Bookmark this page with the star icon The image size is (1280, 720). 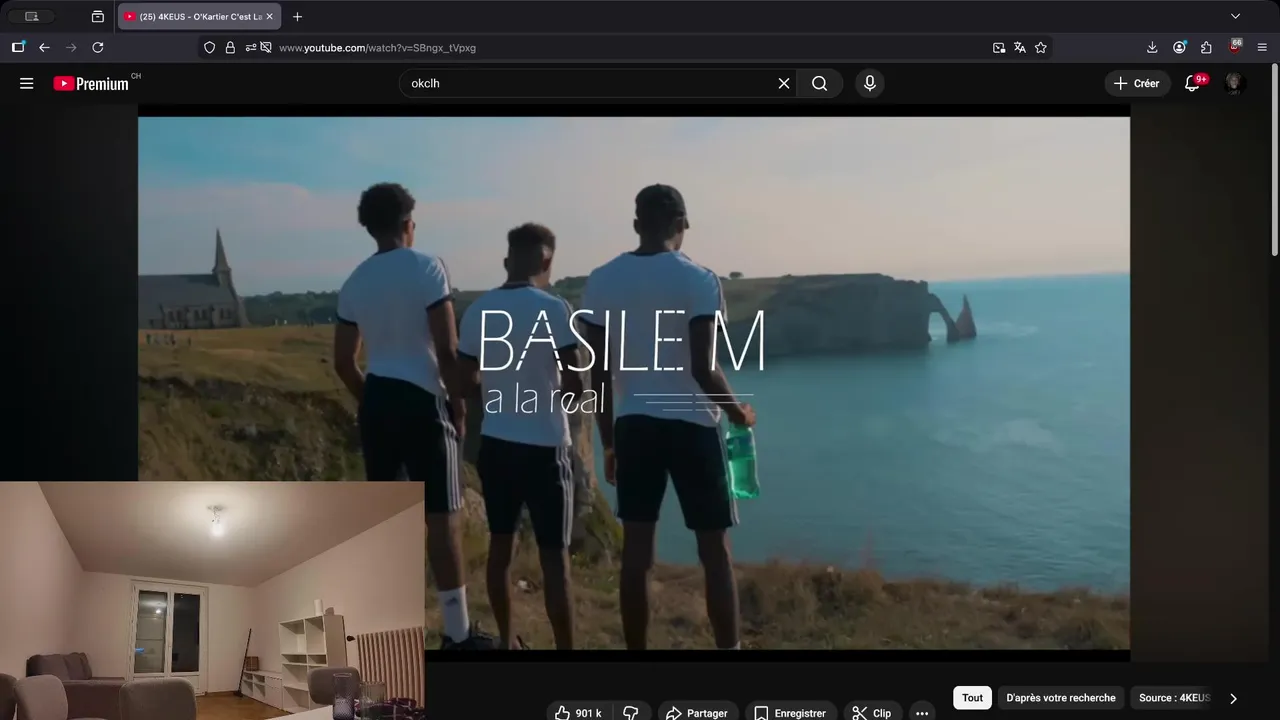(x=1041, y=47)
